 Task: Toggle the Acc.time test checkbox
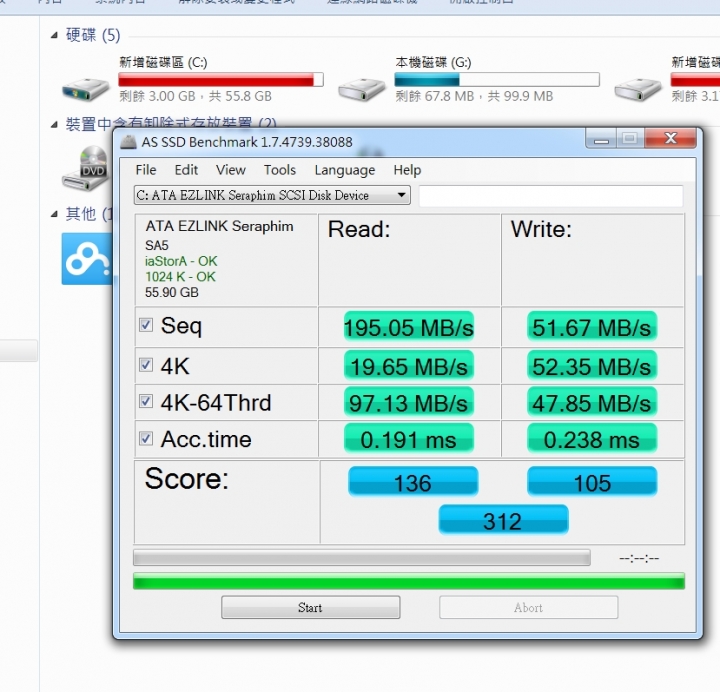pyautogui.click(x=146, y=439)
